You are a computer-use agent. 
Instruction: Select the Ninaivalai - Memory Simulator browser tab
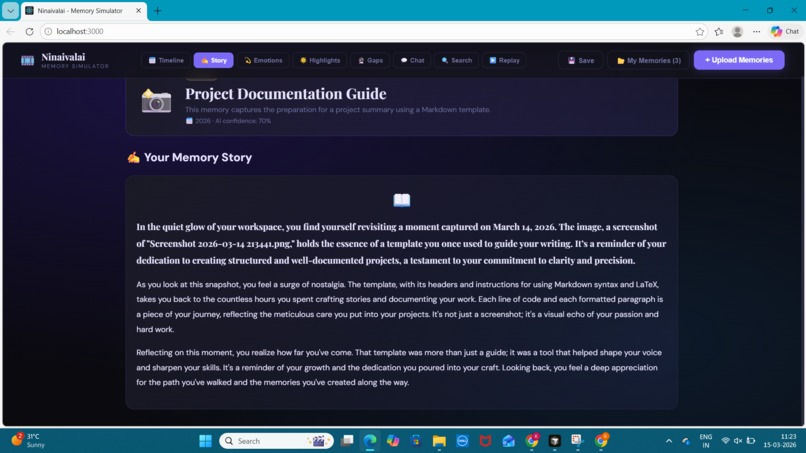point(84,10)
